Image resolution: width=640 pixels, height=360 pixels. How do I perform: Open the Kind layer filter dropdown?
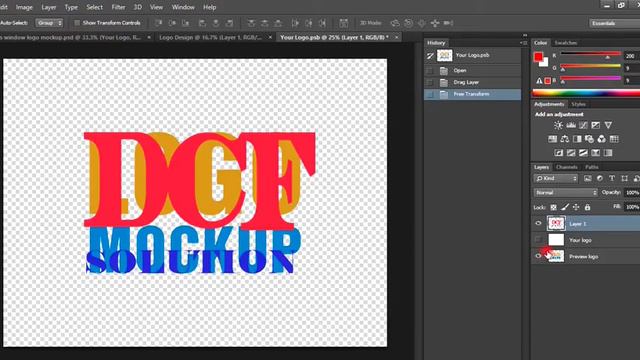tap(556, 178)
